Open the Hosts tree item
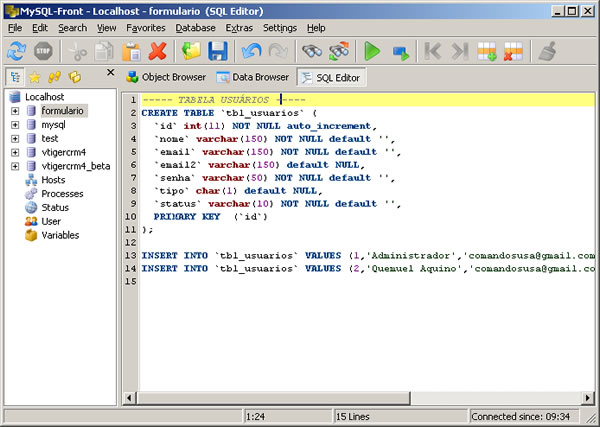Screen dimensions: 600x427 (53, 180)
